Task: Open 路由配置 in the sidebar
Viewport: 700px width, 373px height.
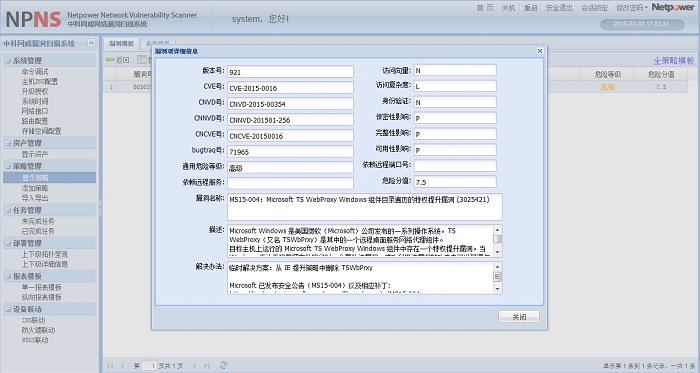Action: (x=35, y=121)
